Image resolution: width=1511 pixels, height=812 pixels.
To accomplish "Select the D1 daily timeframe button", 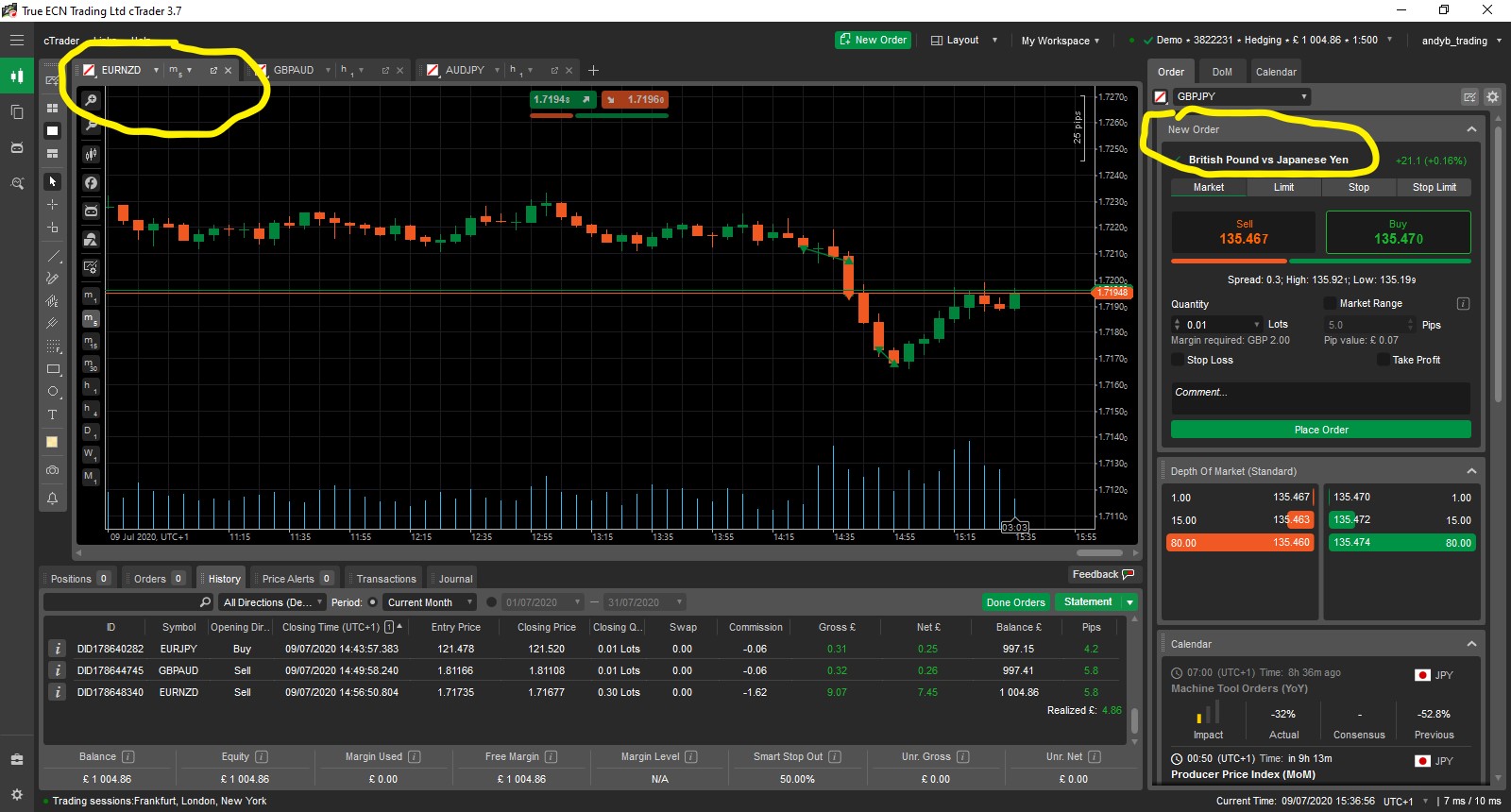I will (91, 432).
